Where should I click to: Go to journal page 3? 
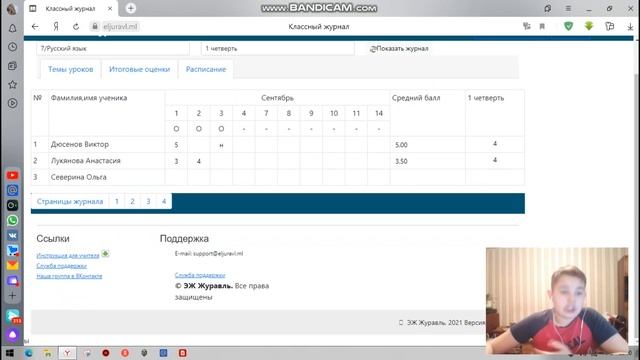[148, 201]
